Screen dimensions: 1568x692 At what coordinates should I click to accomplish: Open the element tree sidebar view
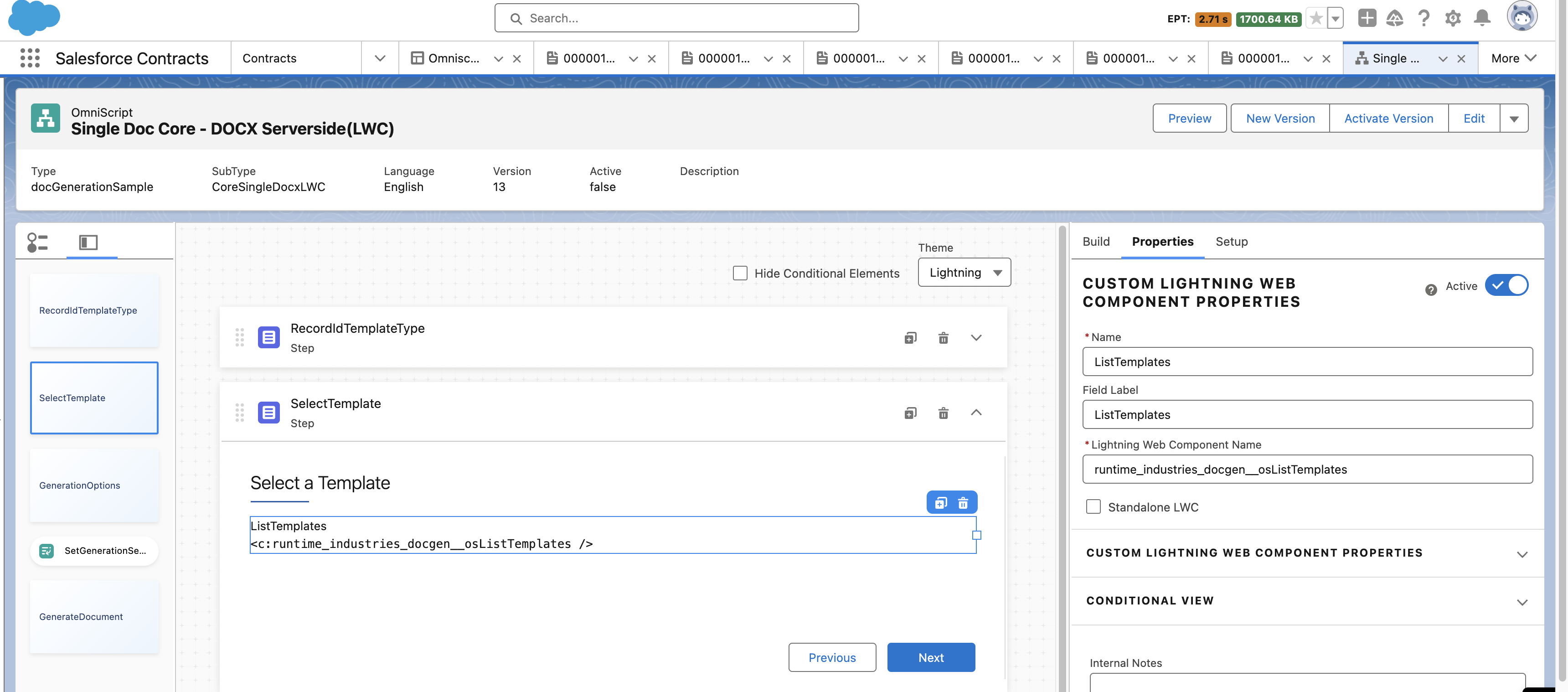tap(37, 242)
